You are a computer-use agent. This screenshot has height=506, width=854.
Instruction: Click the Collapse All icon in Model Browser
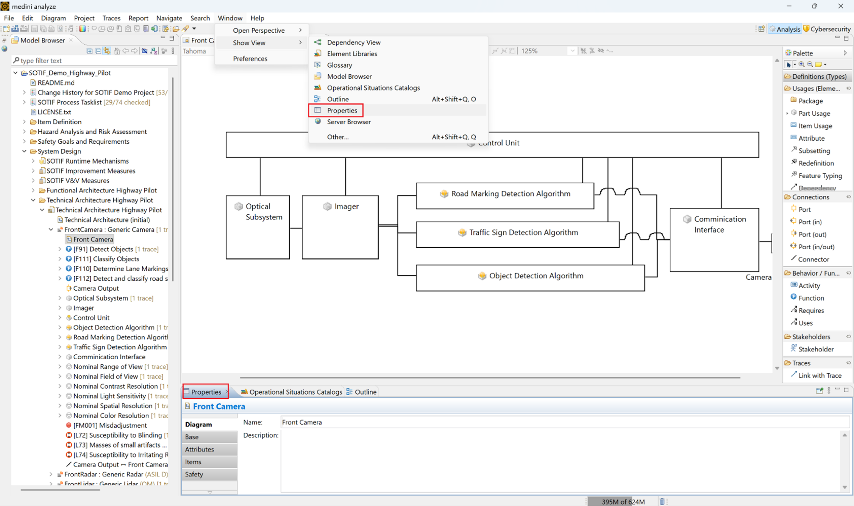pyautogui.click(x=98, y=51)
